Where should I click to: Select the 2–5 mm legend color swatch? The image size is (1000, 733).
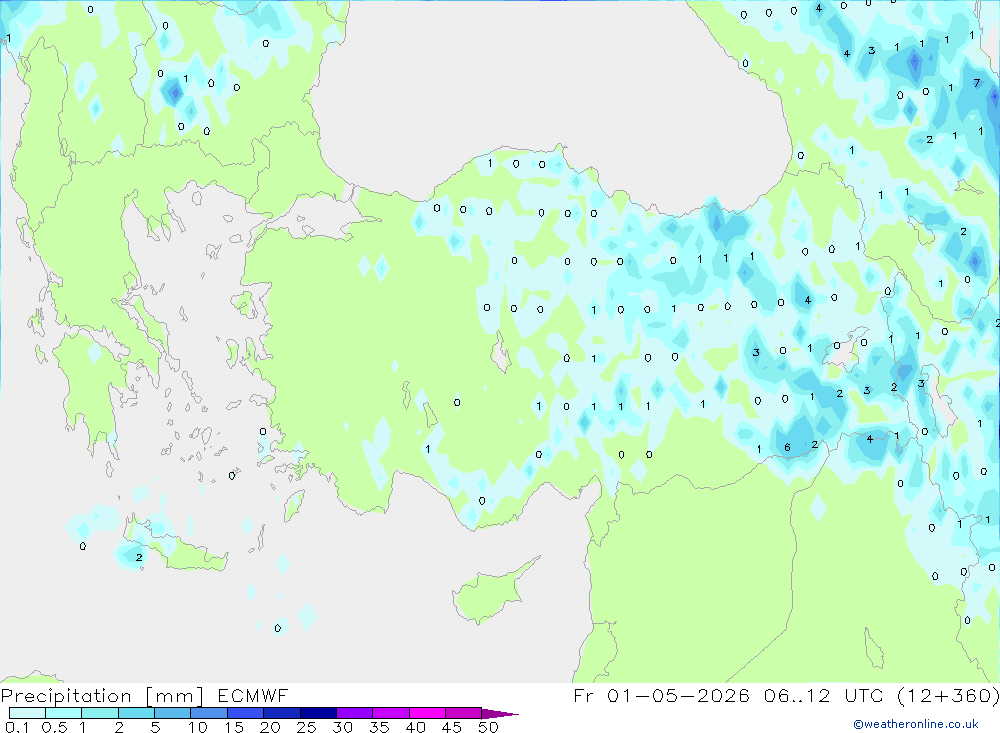point(136,713)
